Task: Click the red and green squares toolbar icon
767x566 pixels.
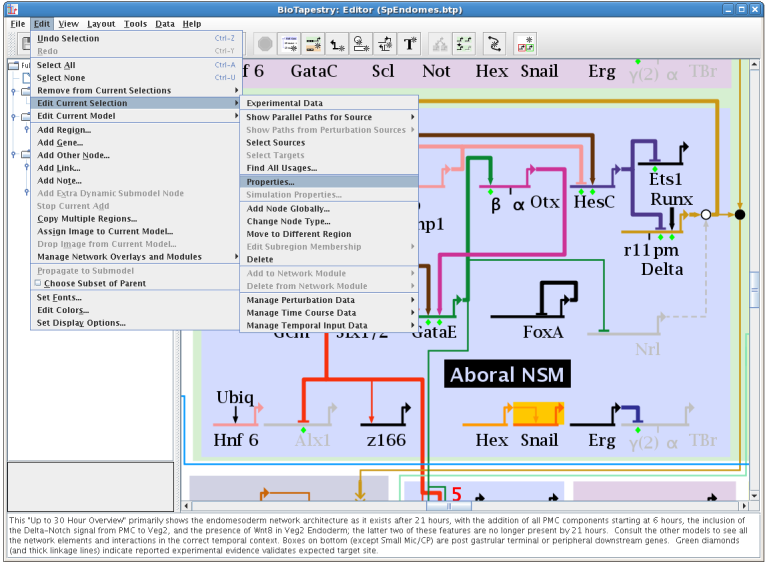Action: (524, 43)
